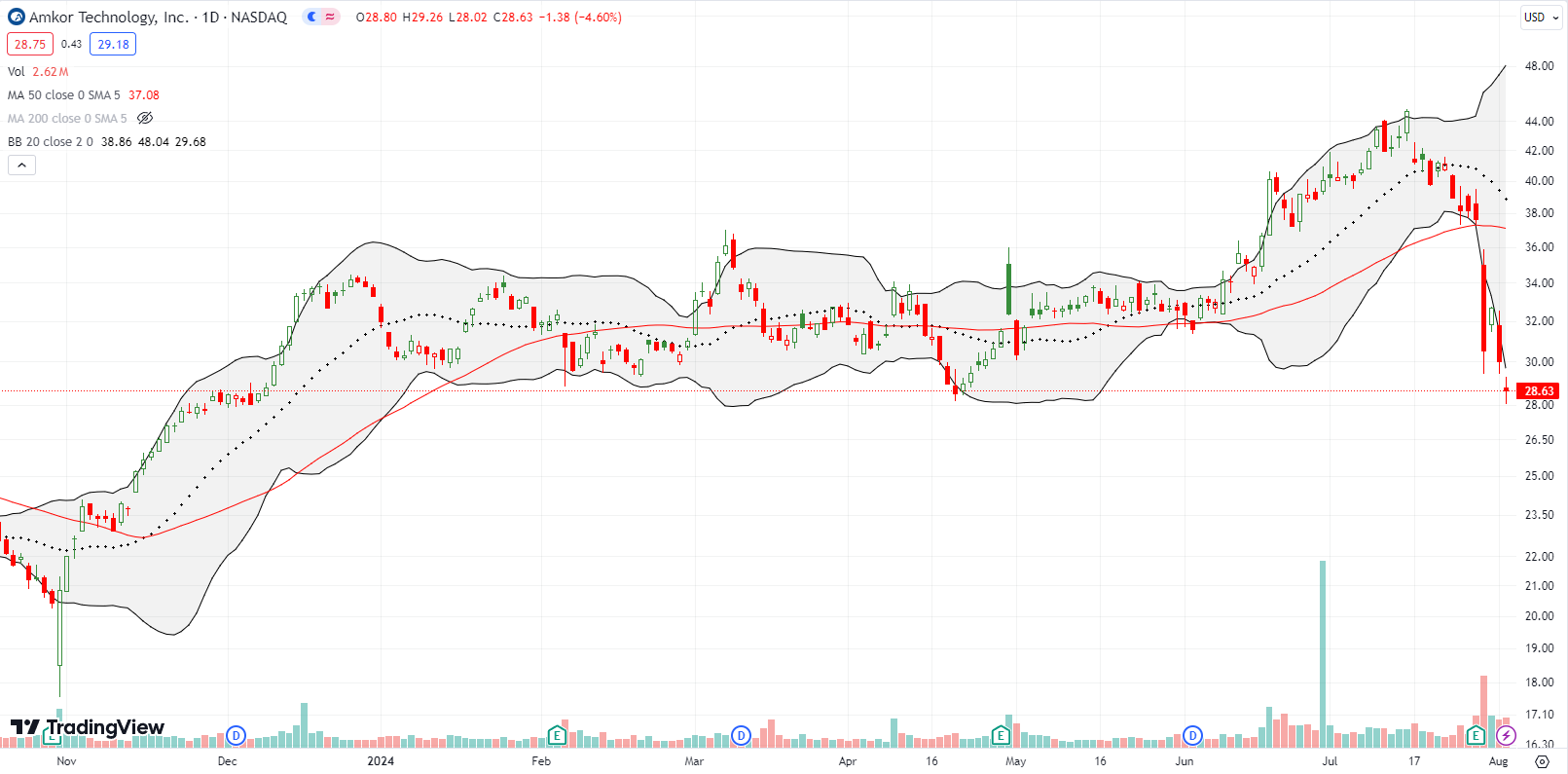1568x774 pixels.
Task: Click the open price O28.80
Action: coord(377,17)
